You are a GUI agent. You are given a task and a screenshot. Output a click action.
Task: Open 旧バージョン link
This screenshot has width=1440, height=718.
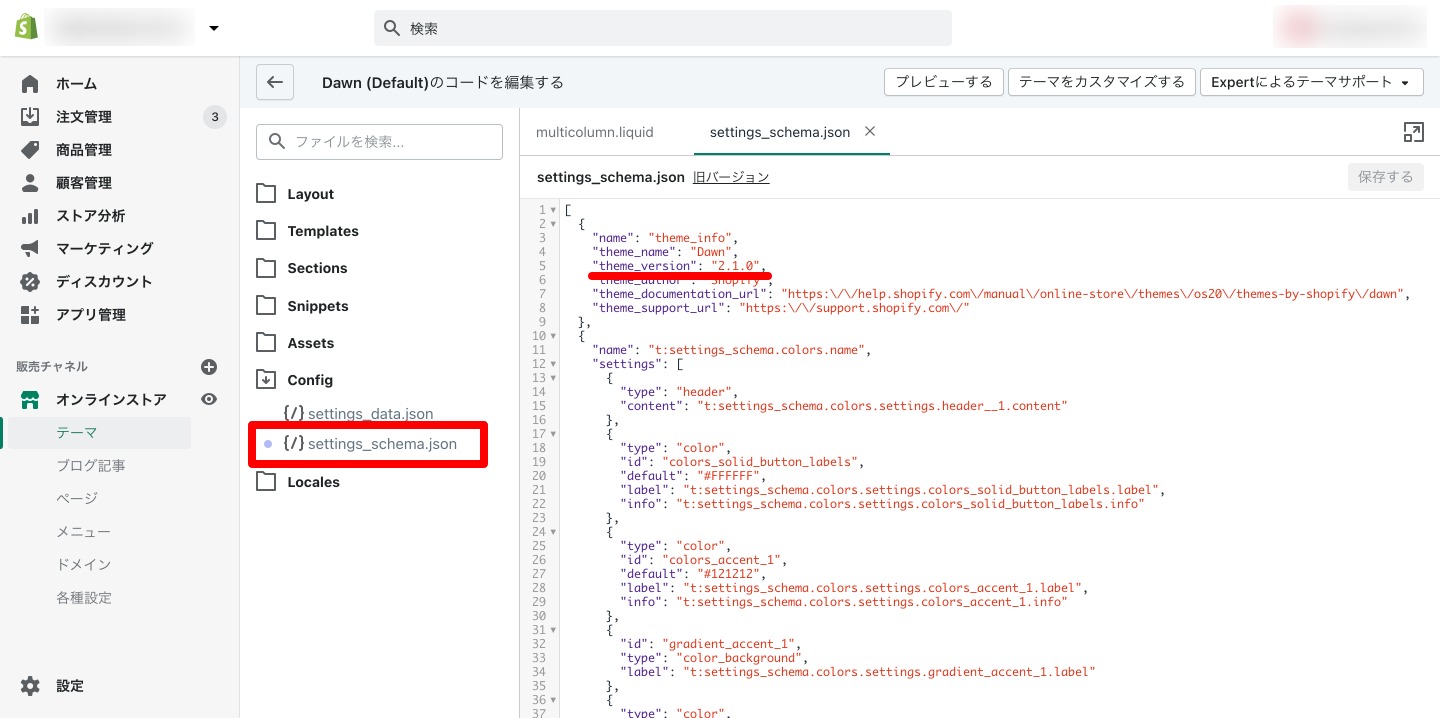click(x=731, y=177)
